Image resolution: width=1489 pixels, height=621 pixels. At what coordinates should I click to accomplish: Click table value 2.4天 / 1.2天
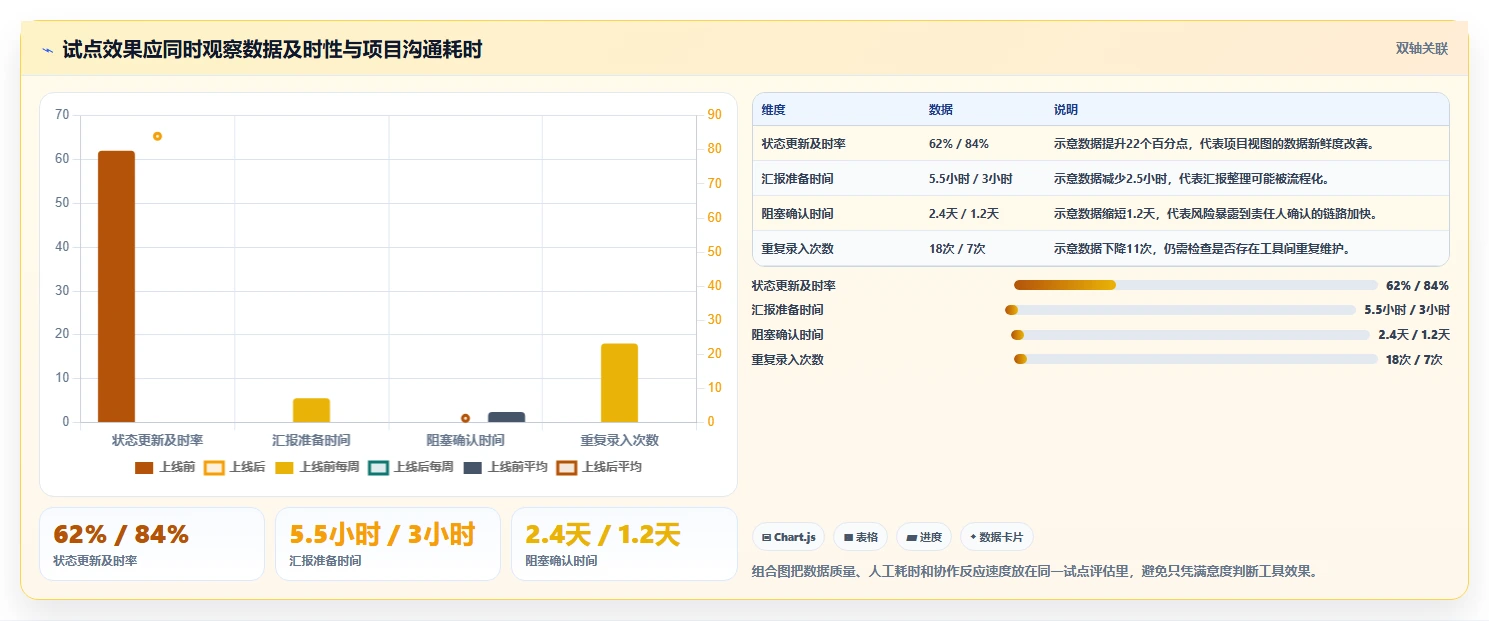(963, 214)
